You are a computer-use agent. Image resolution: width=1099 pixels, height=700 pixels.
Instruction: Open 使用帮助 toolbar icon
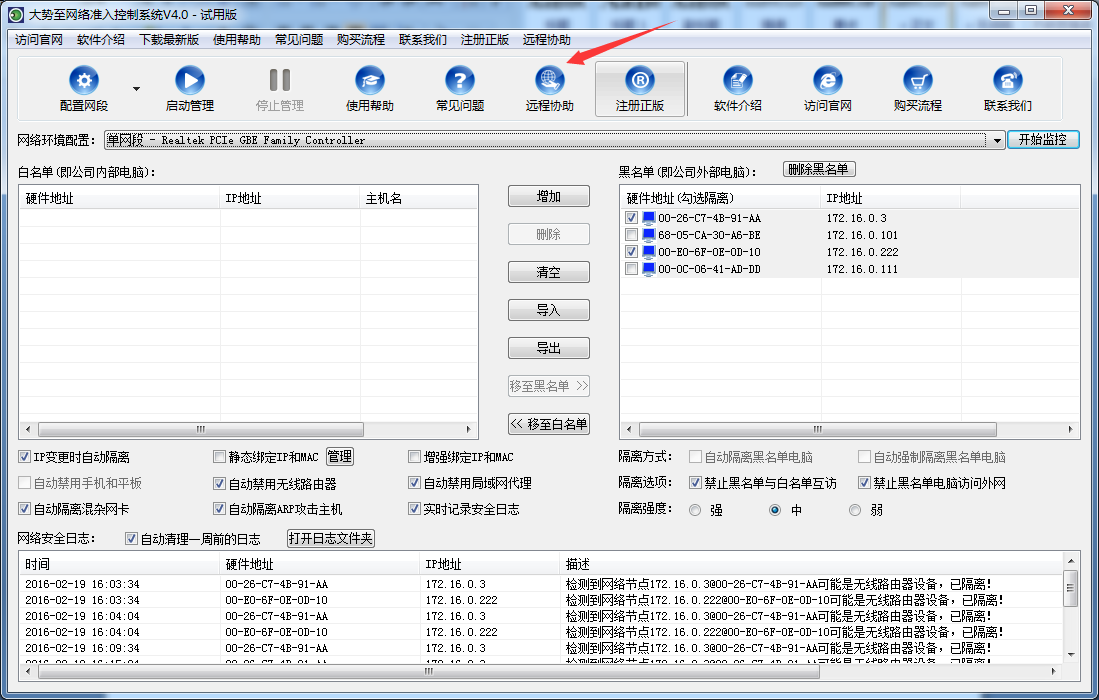(x=369, y=81)
